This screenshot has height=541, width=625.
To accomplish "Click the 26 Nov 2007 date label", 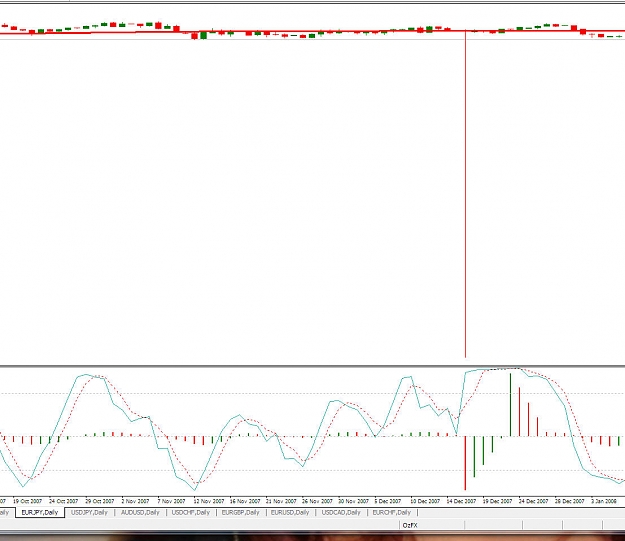I will (317, 501).
